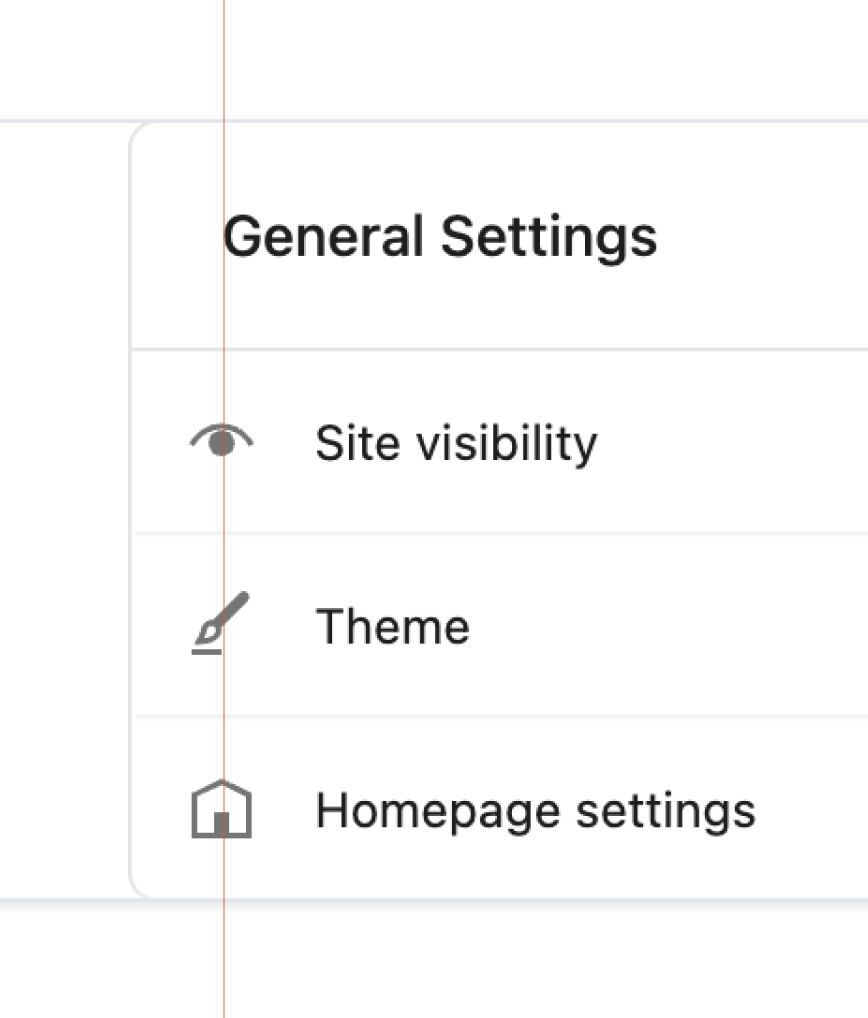This screenshot has height=1018, width=868.
Task: Click the word visibility in Site visibility
Action: [507, 444]
